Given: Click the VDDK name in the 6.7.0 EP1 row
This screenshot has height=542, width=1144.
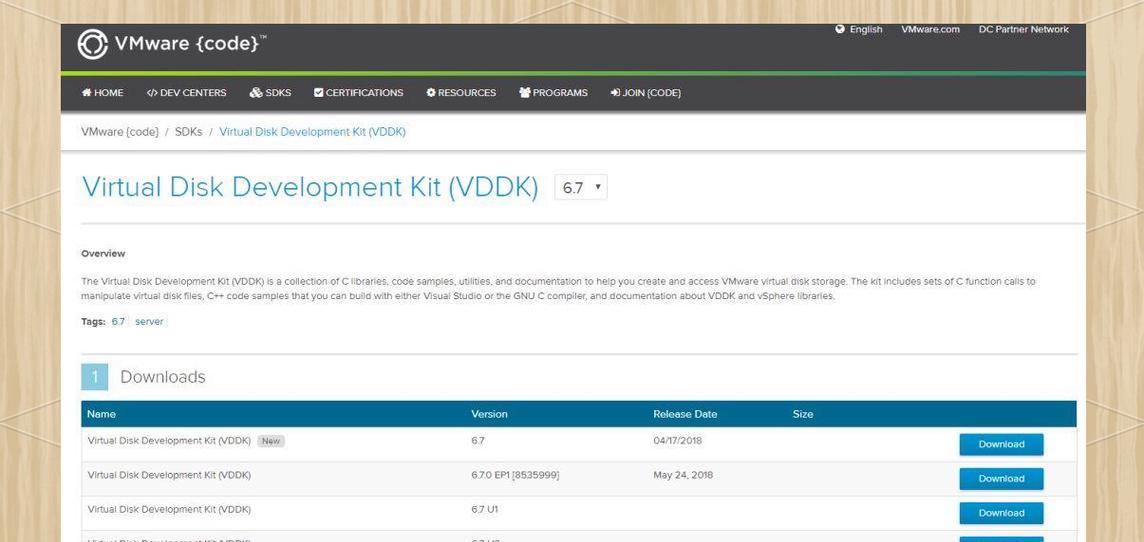Looking at the screenshot, I should tap(169, 475).
